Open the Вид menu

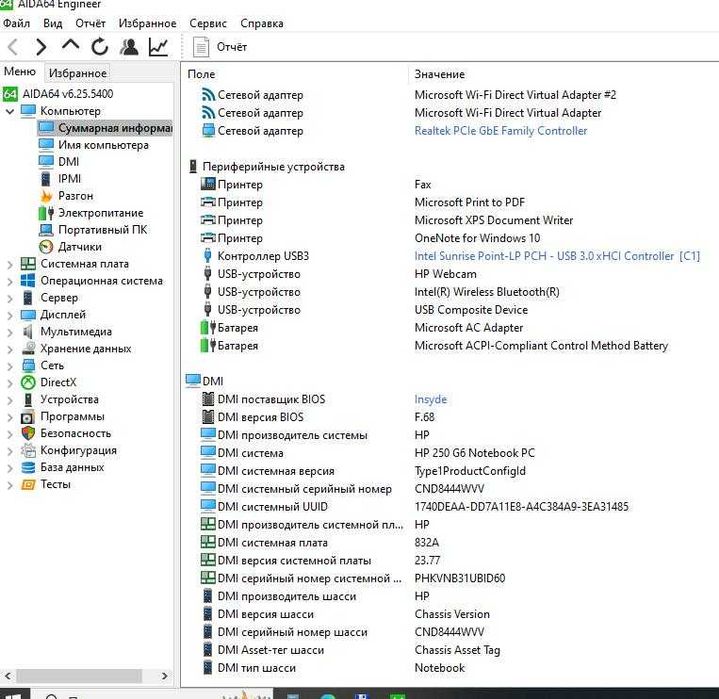pyautogui.click(x=53, y=23)
